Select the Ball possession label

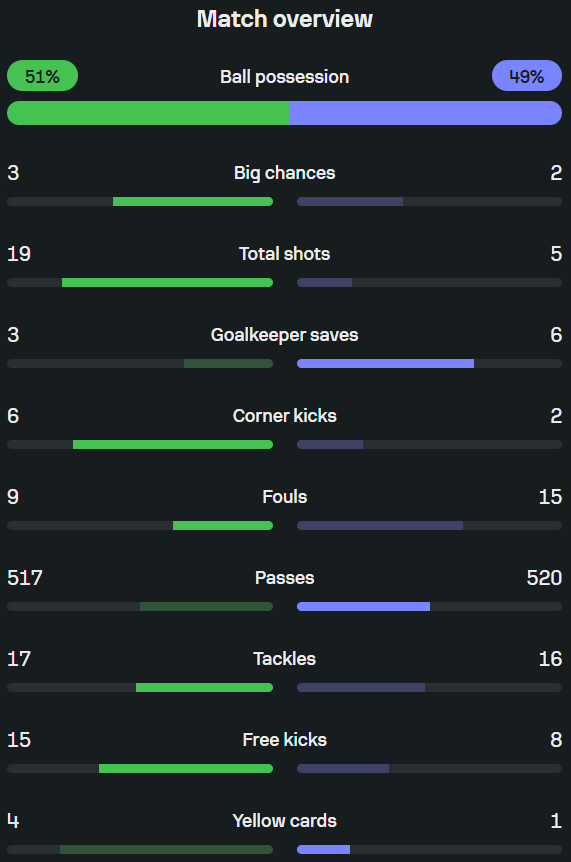(x=285, y=77)
